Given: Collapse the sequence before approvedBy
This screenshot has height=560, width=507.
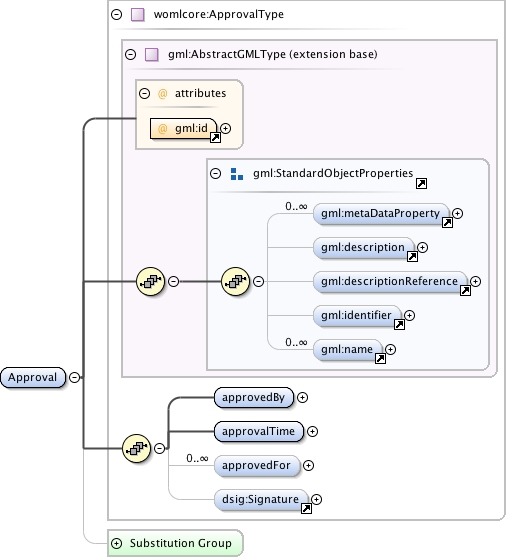Looking at the screenshot, I should (x=159, y=448).
